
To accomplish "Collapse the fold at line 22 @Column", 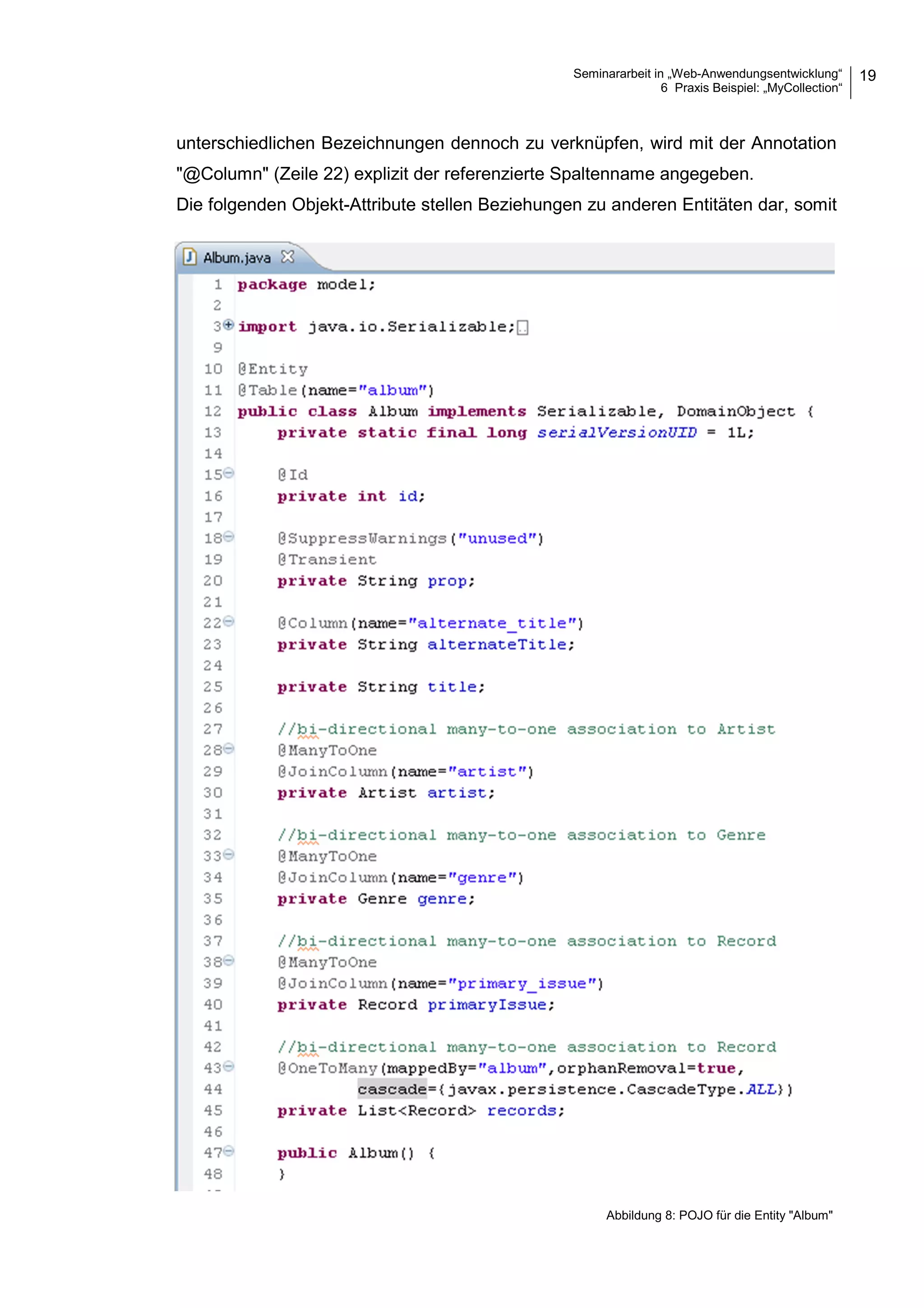I will [229, 622].
